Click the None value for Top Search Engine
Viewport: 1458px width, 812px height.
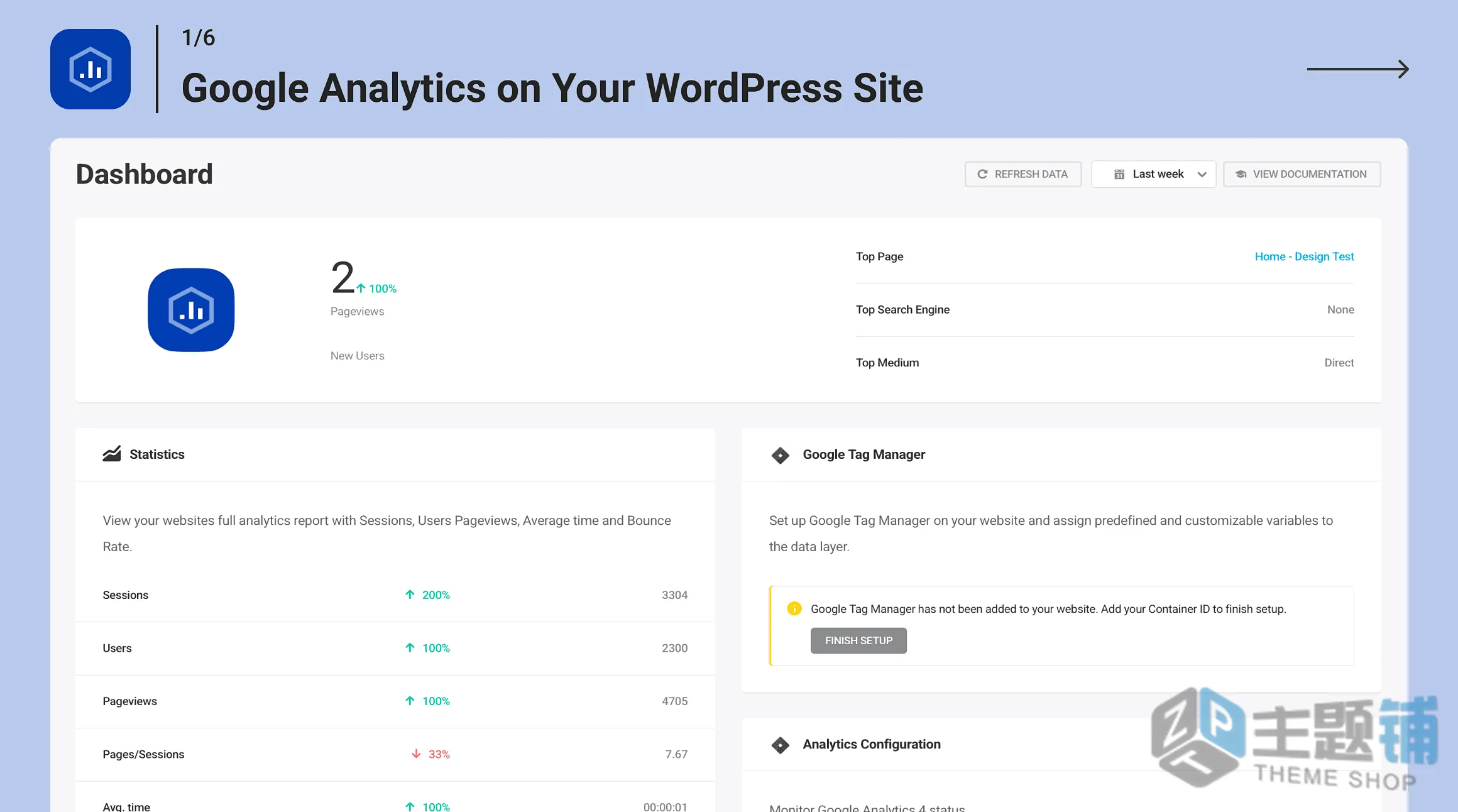click(1340, 310)
